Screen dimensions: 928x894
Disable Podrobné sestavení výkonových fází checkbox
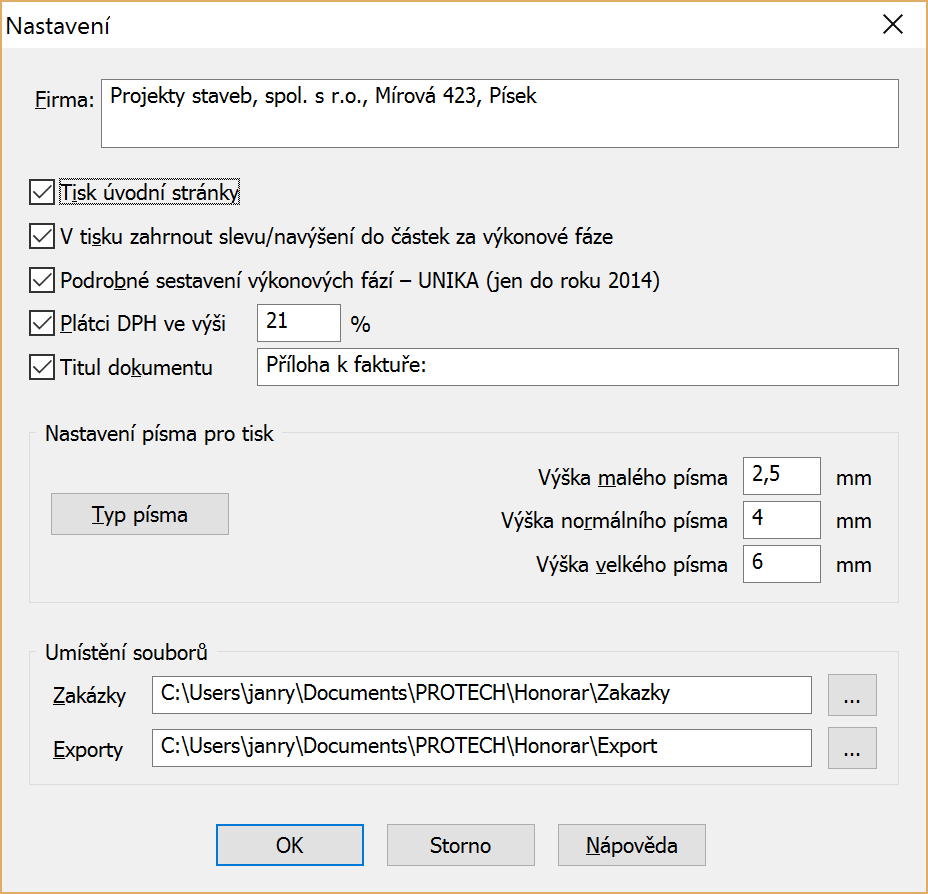tap(42, 280)
